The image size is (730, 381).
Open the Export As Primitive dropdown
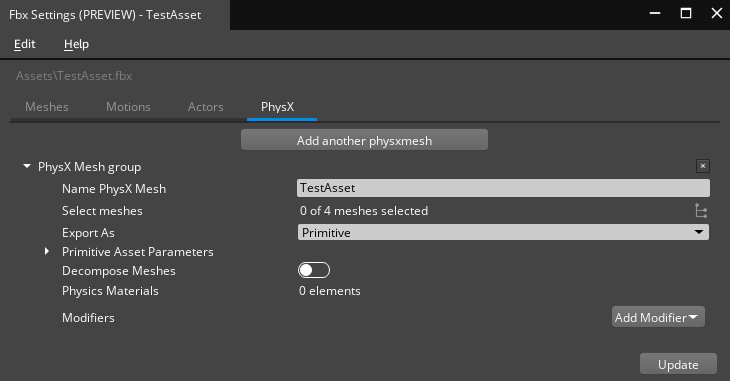tap(503, 232)
